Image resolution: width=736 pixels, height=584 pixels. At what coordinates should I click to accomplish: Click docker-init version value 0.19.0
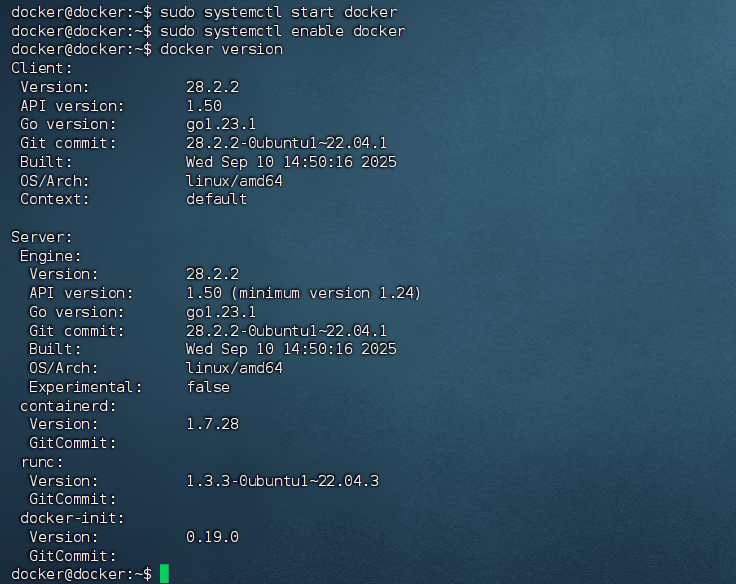pos(213,537)
